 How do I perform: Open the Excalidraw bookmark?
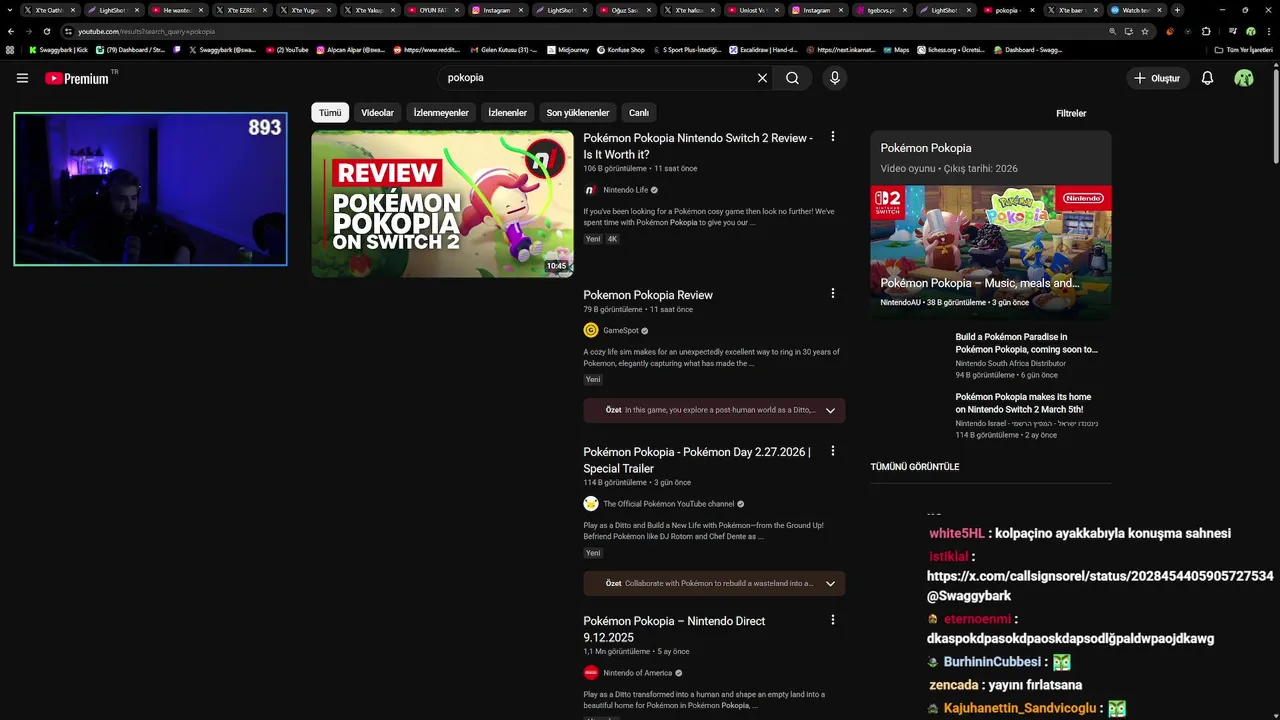click(x=763, y=49)
